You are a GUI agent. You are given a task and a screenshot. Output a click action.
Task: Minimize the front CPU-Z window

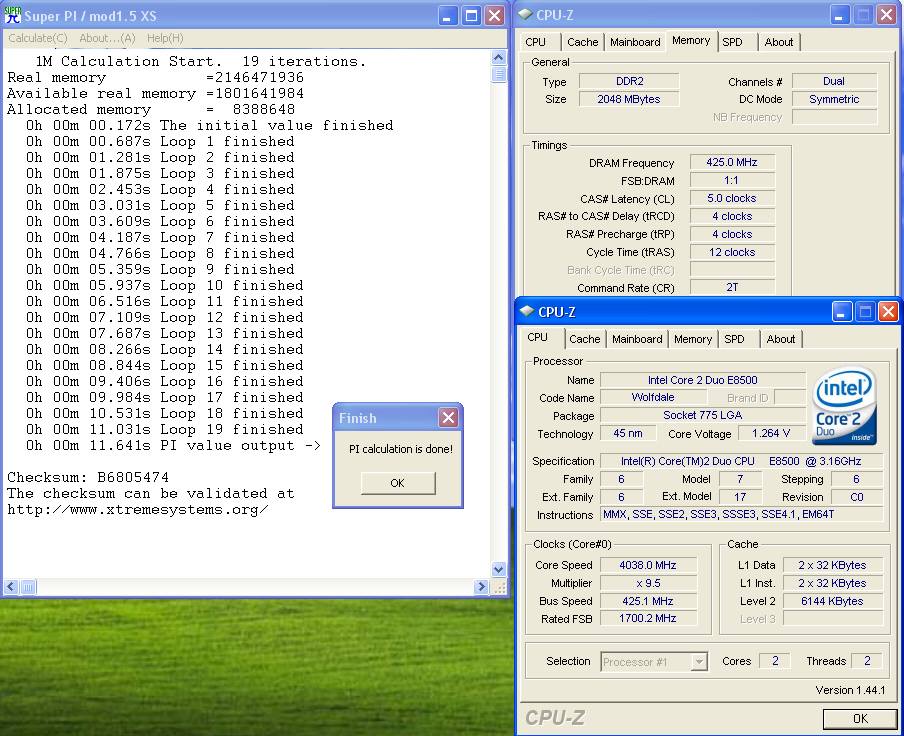[842, 312]
